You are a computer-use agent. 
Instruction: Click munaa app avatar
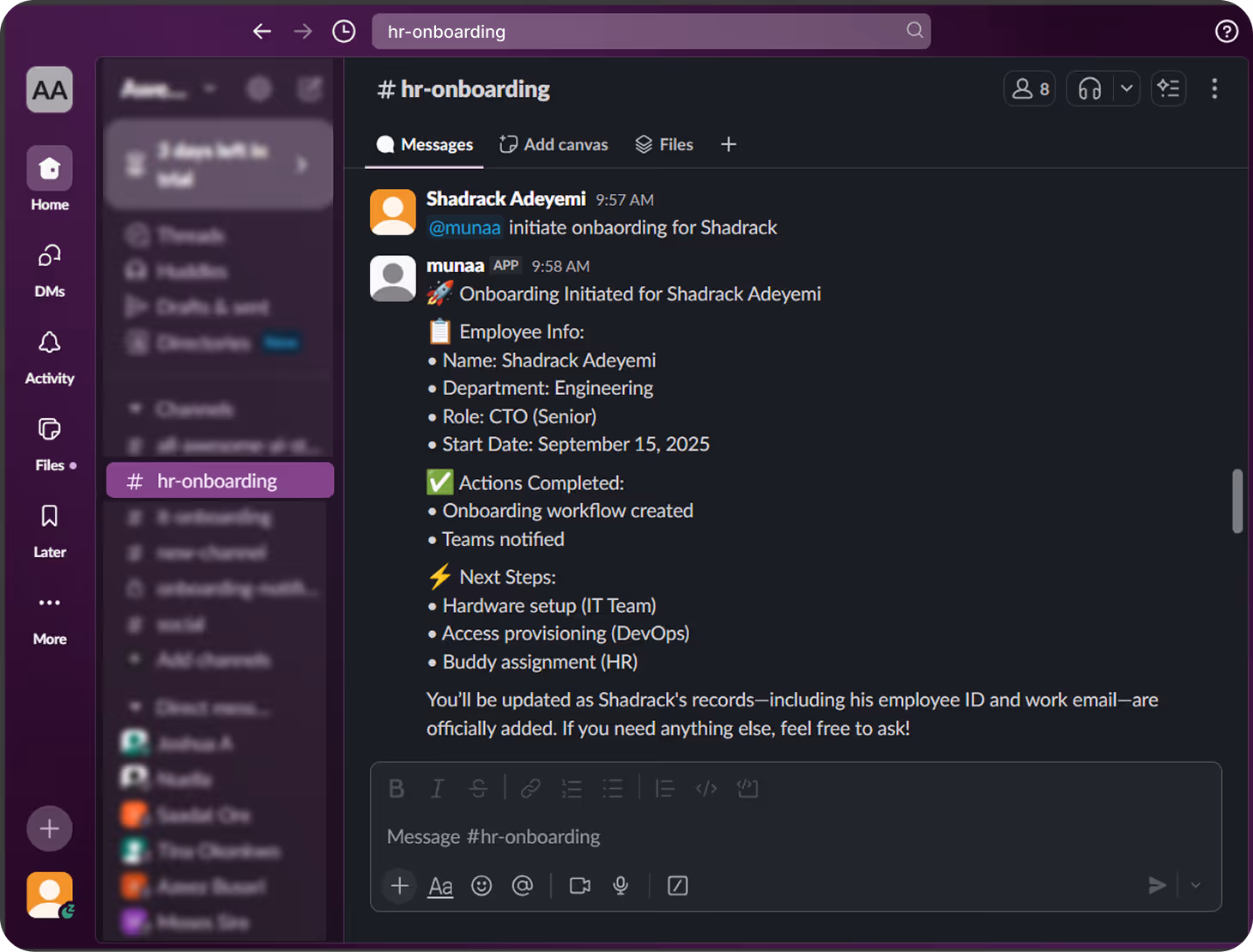pyautogui.click(x=393, y=277)
